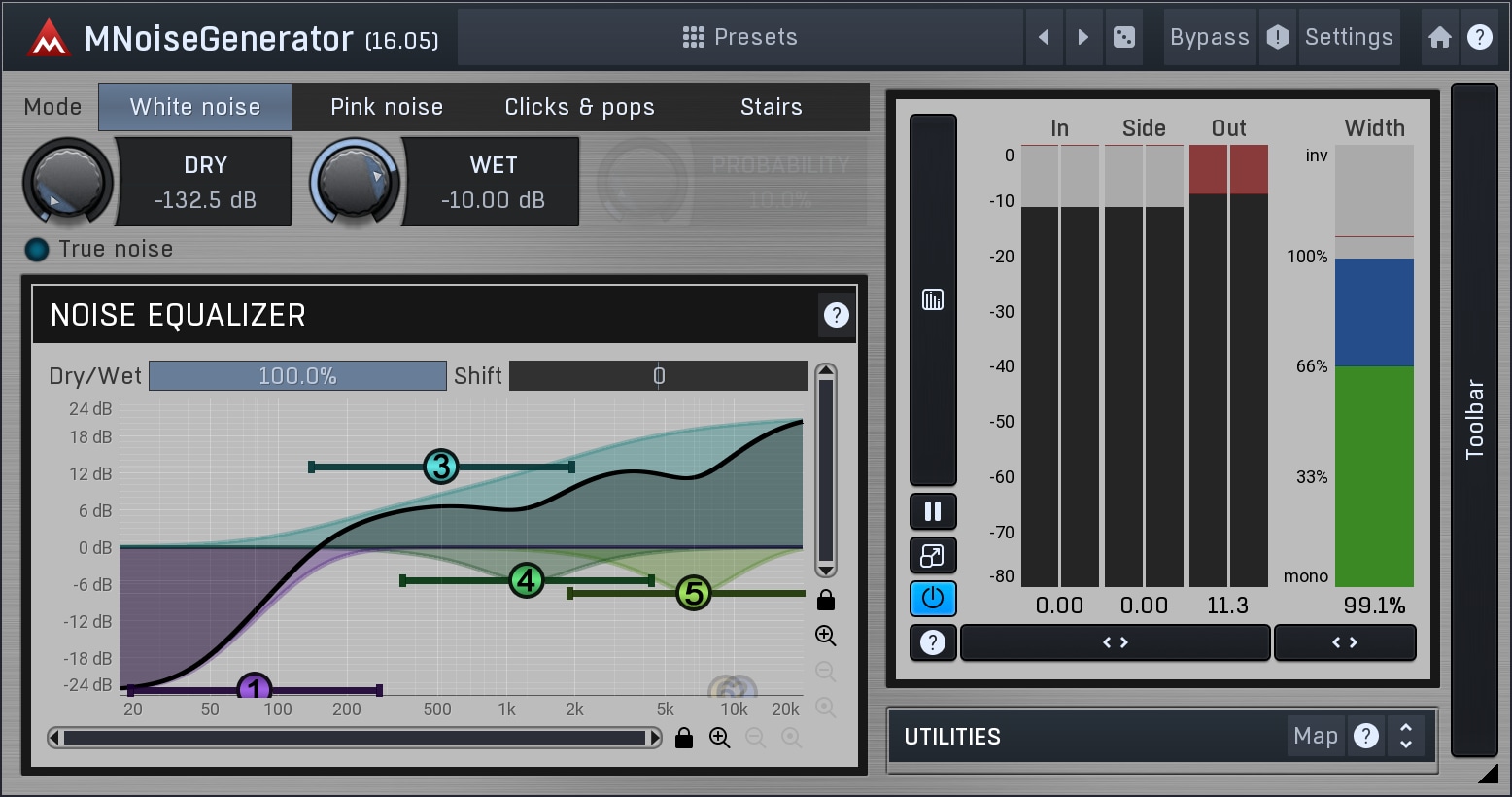The image size is (1512, 797).
Task: Click the meter popup window icon
Action: [933, 556]
